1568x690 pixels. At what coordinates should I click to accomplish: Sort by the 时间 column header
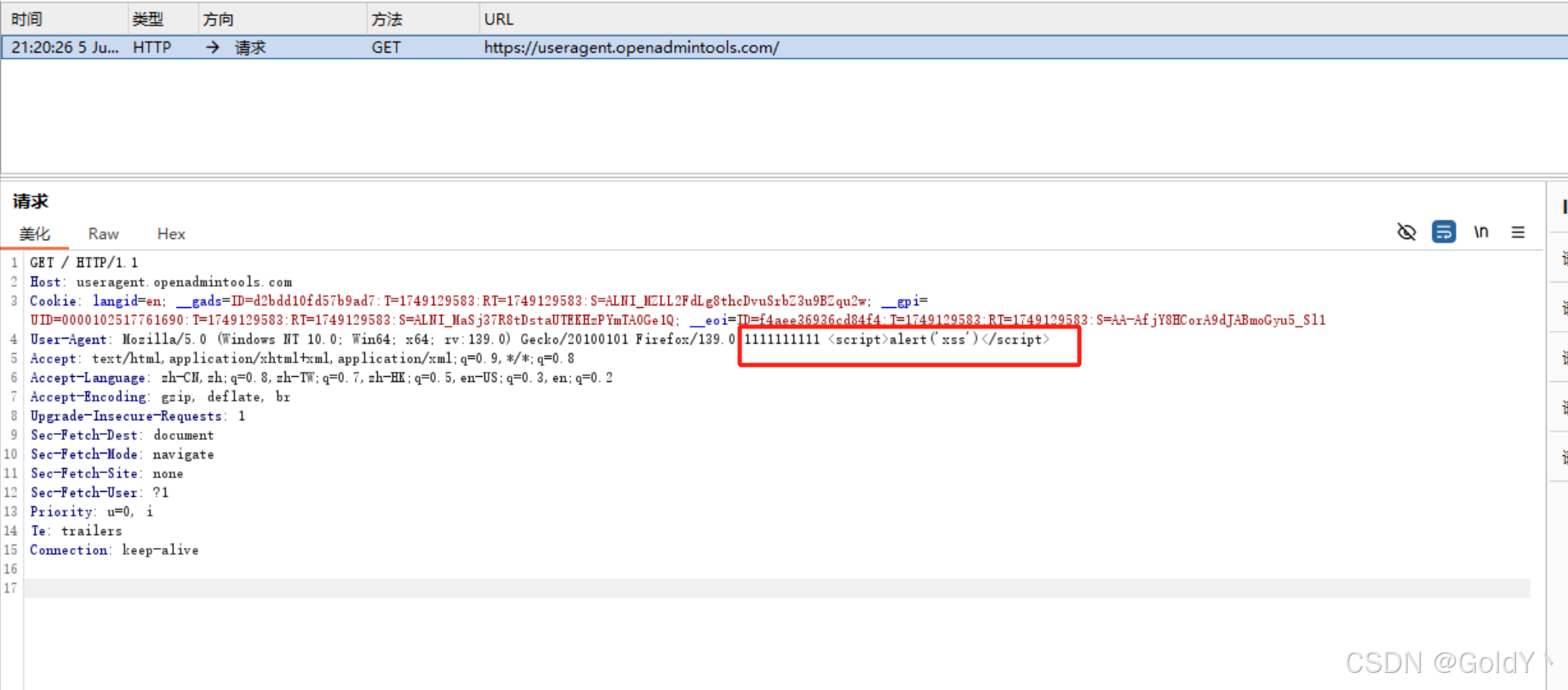point(65,19)
